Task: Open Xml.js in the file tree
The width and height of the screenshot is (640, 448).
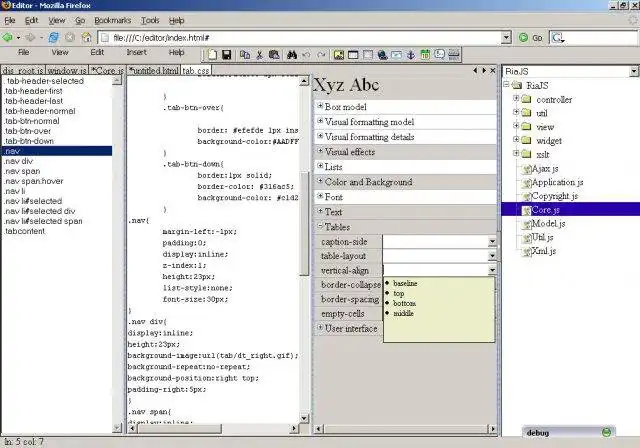Action: (x=544, y=251)
